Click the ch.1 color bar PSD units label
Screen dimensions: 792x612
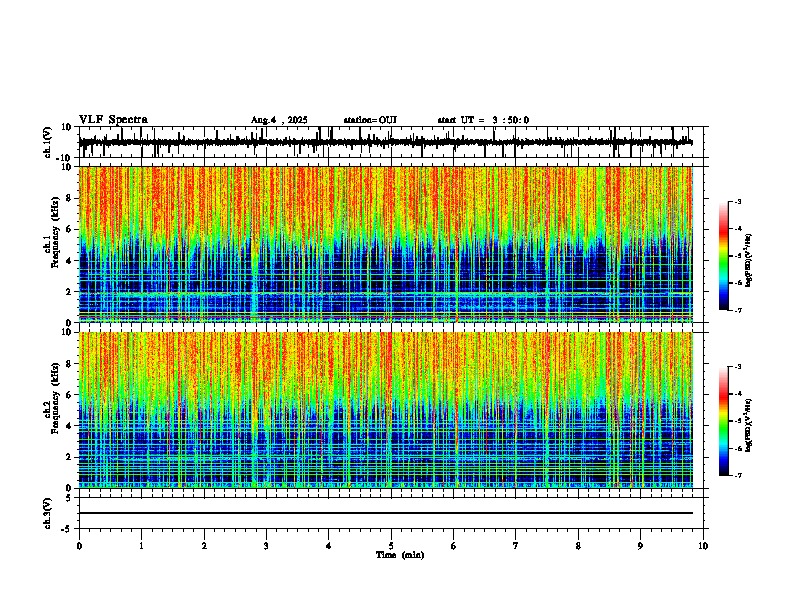(x=749, y=260)
